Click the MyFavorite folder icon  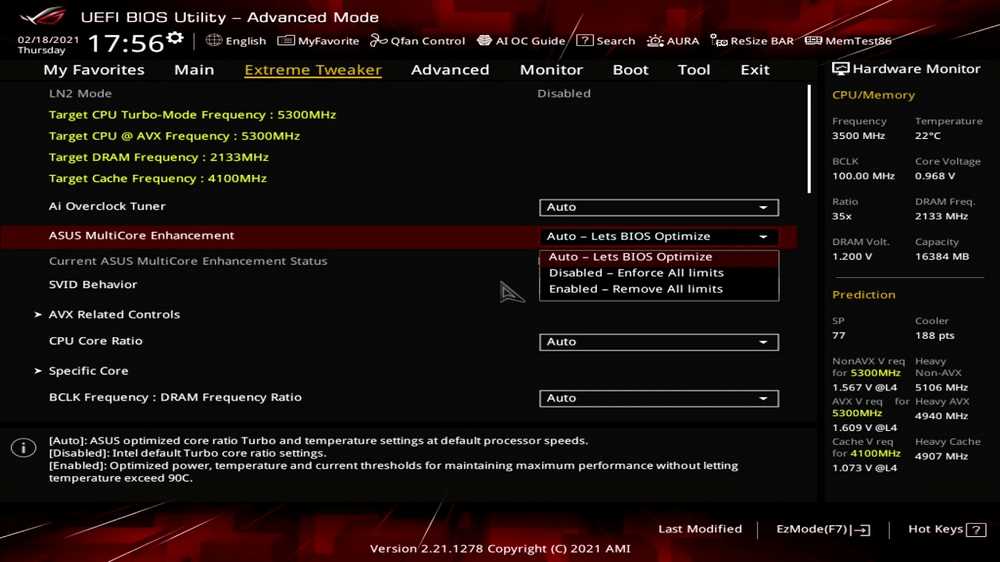286,40
